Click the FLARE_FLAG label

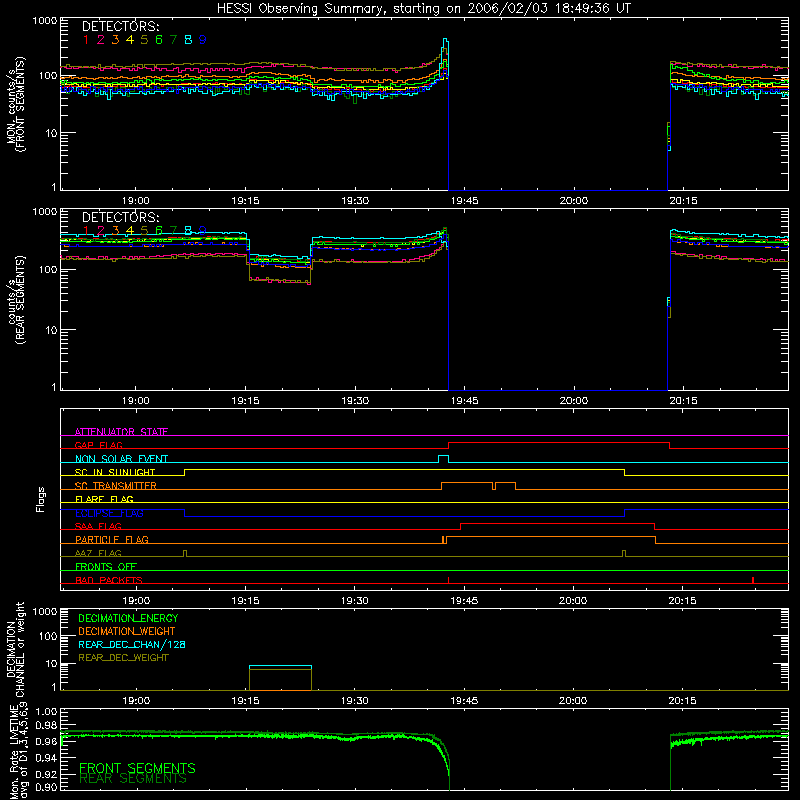click(104, 499)
